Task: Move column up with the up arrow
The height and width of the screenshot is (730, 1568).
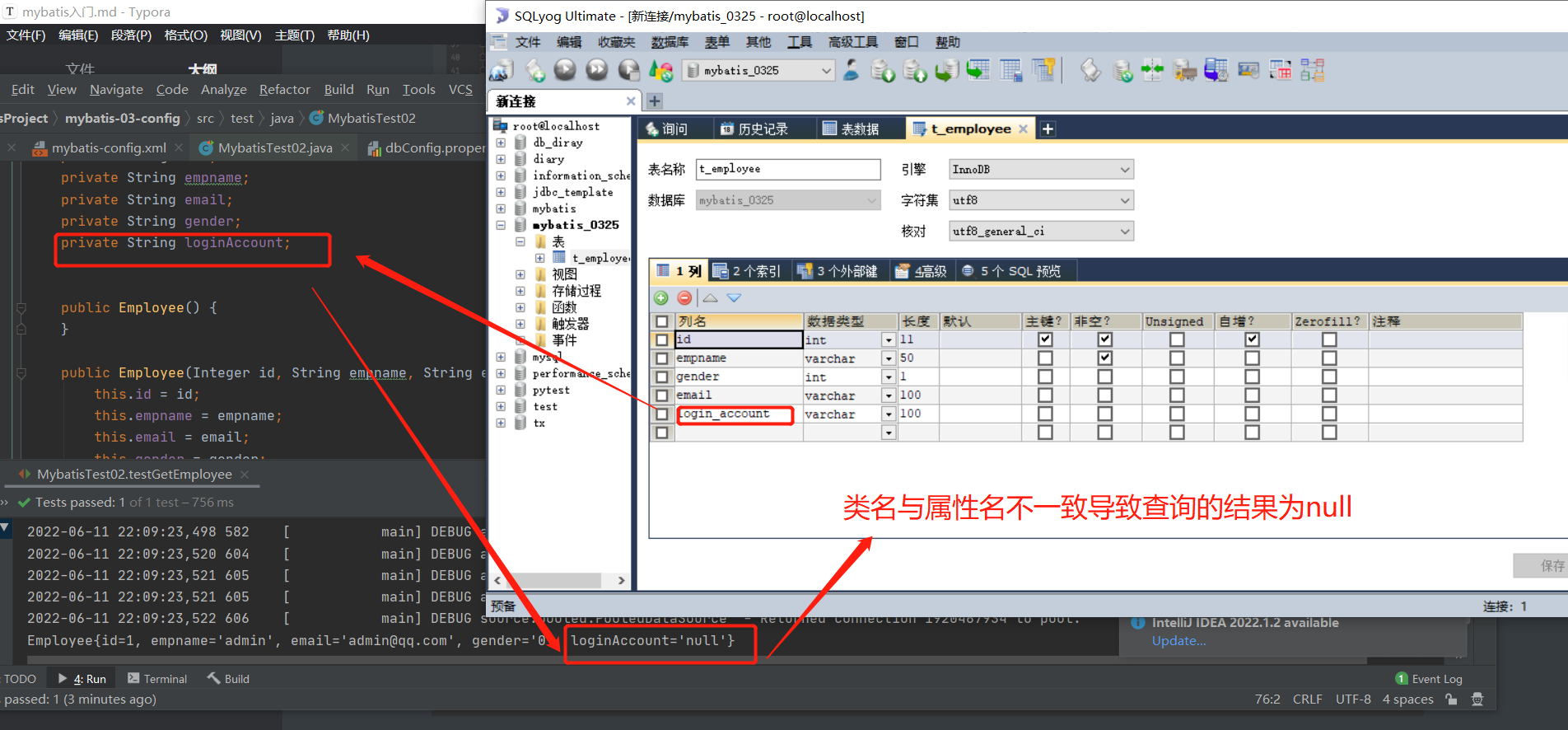Action: (x=710, y=298)
